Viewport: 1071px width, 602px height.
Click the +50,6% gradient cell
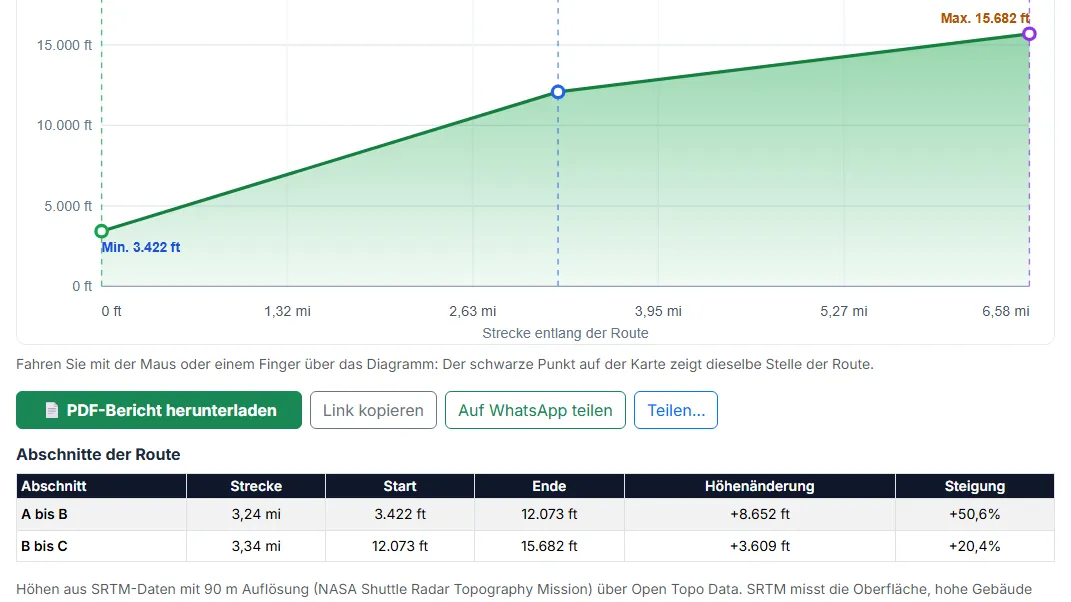pyautogui.click(x=975, y=514)
